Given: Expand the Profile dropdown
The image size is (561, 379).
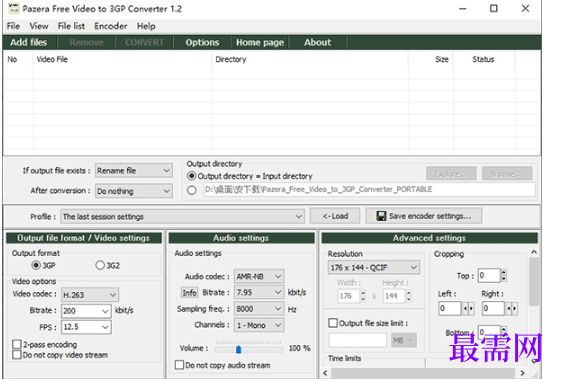Looking at the screenshot, I should pos(182,217).
